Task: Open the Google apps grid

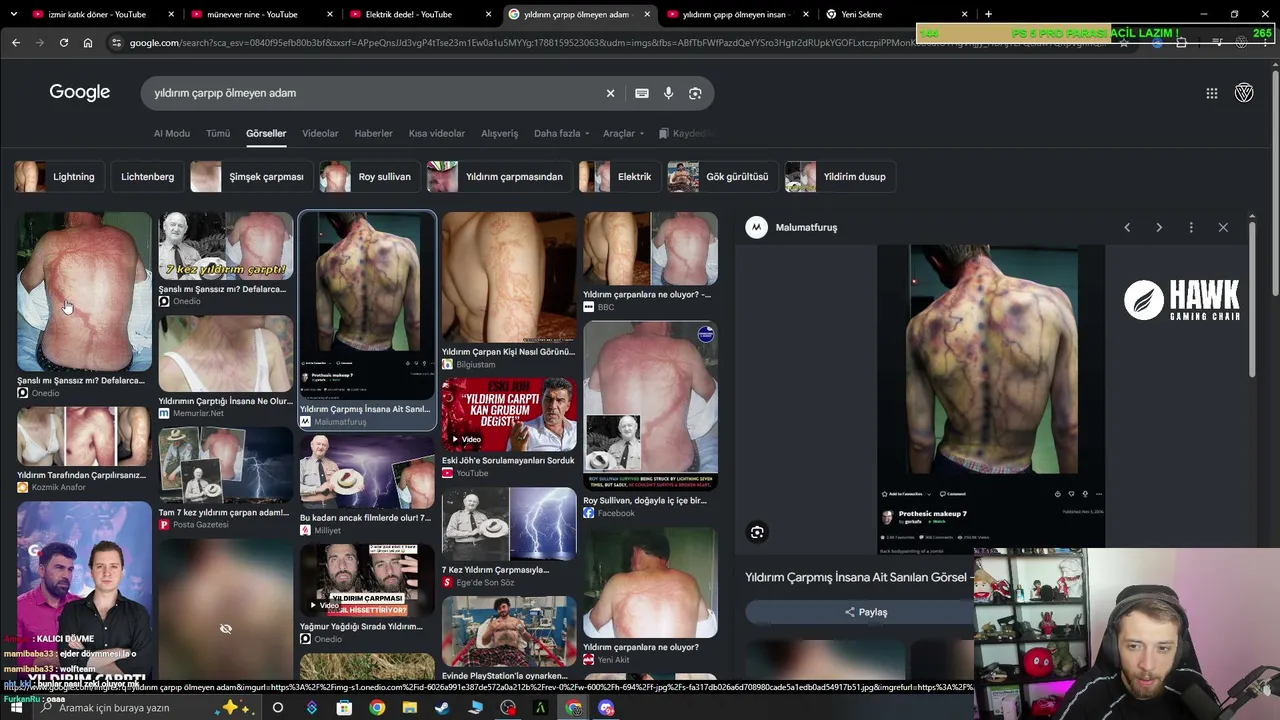Action: [1212, 93]
